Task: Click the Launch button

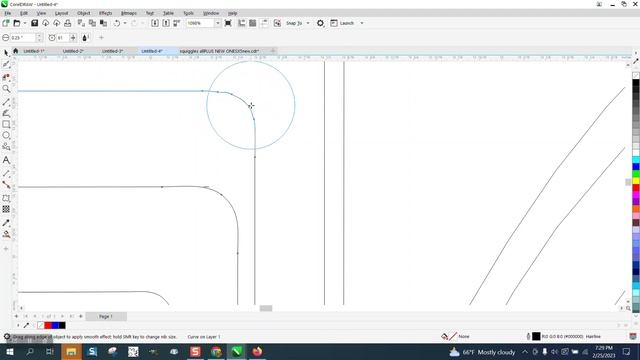Action: 343,23
